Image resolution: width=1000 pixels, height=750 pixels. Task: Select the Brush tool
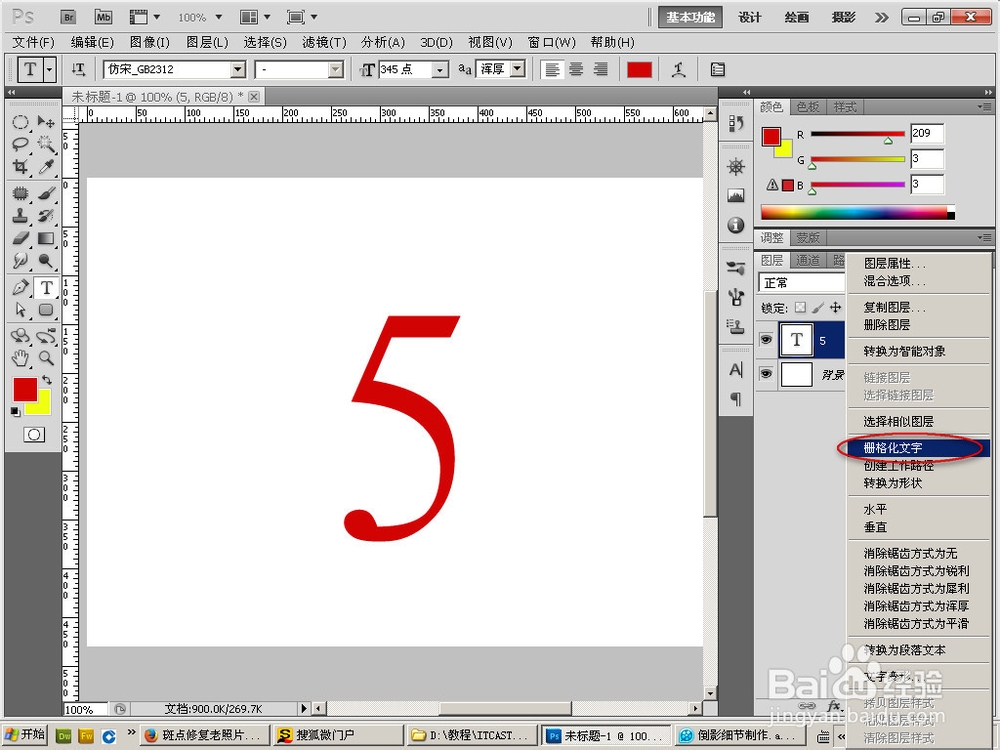(46, 193)
